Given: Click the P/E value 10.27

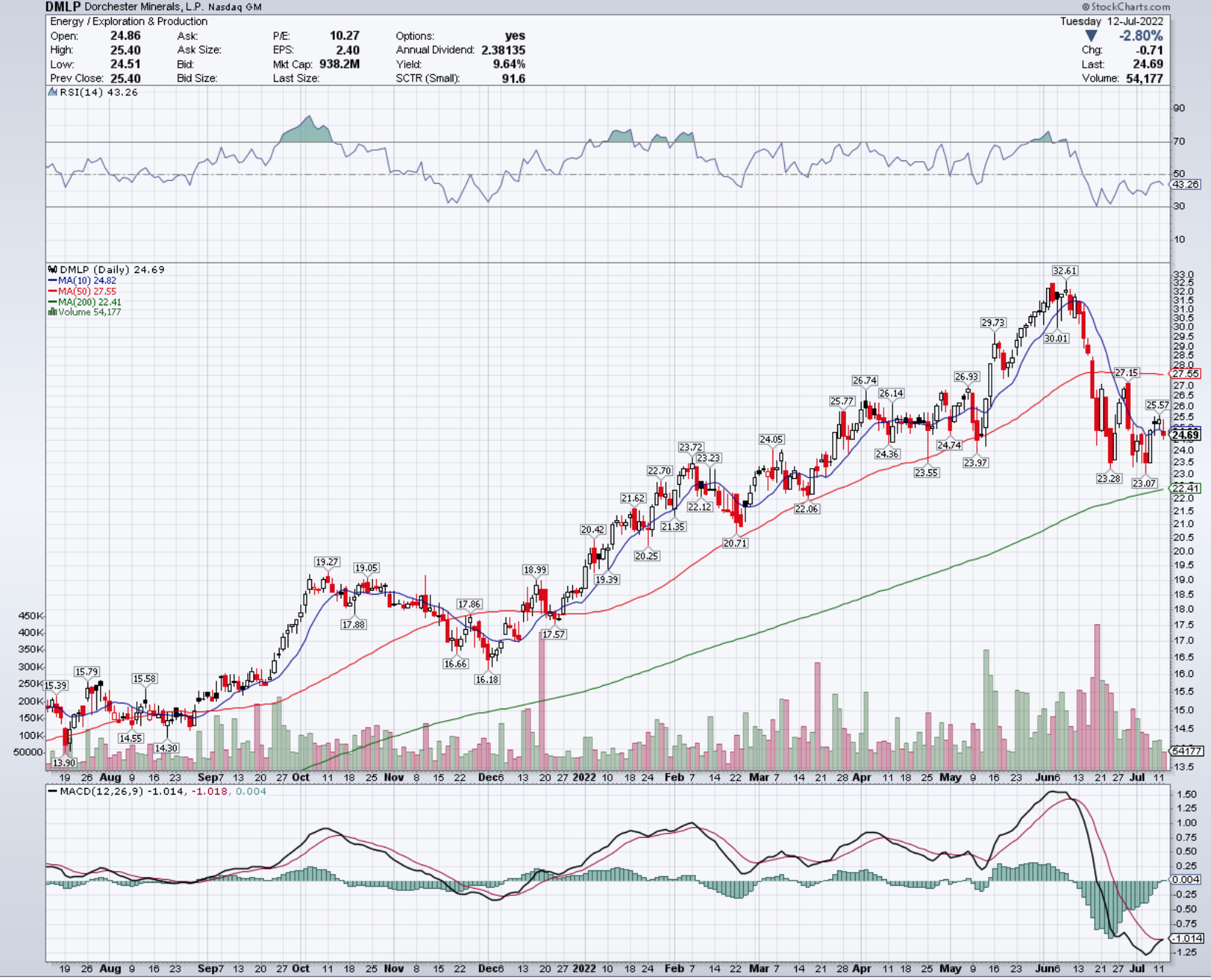Looking at the screenshot, I should pos(344,35).
